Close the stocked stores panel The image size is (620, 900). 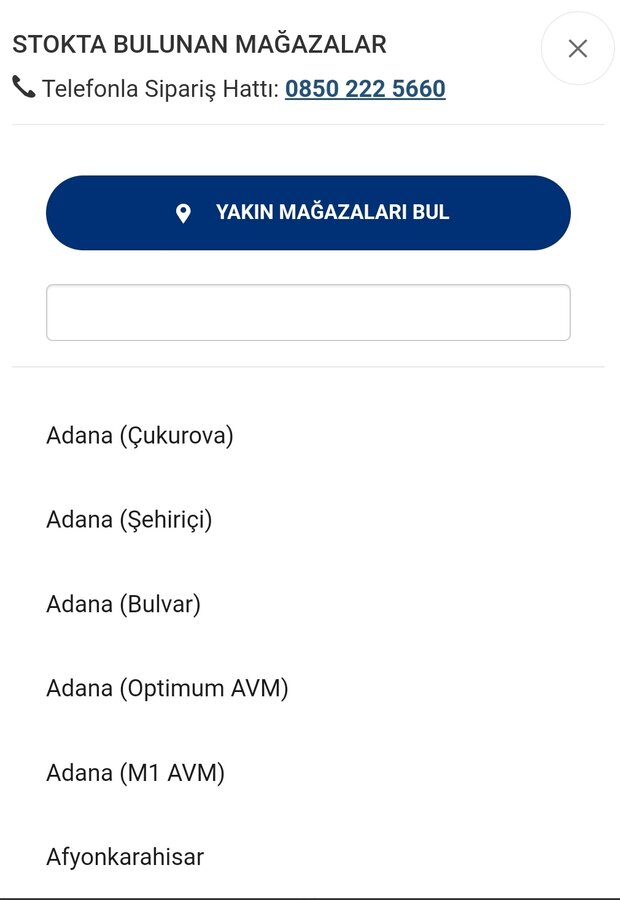tap(577, 48)
